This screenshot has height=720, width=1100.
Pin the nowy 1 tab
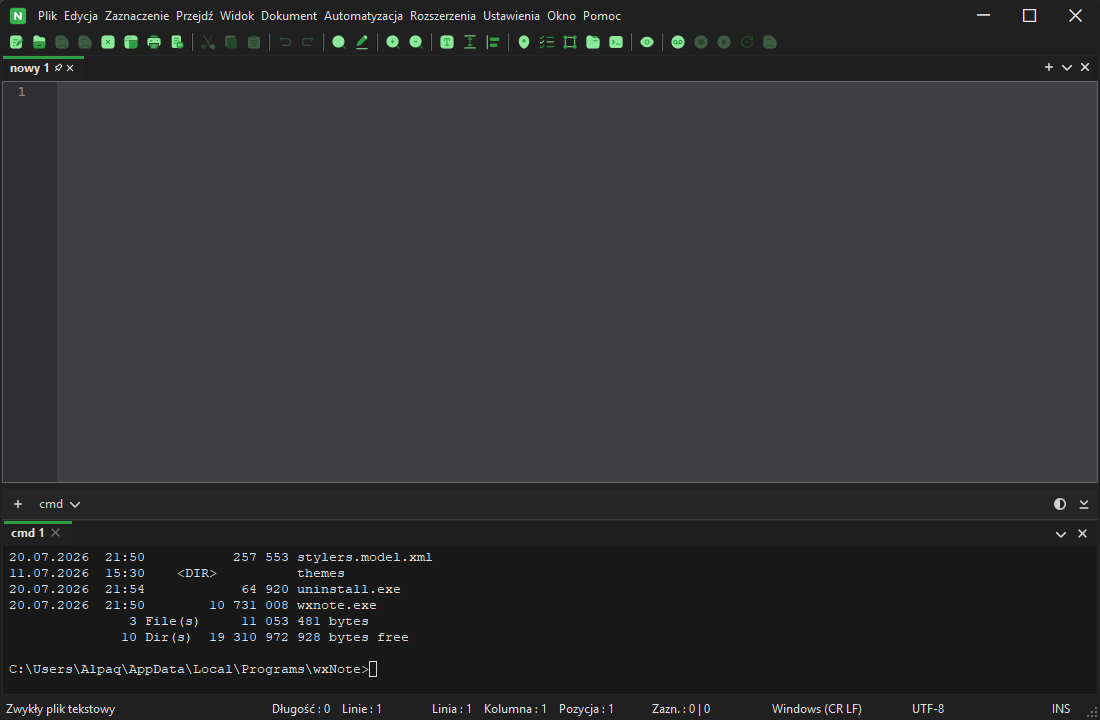pos(58,68)
